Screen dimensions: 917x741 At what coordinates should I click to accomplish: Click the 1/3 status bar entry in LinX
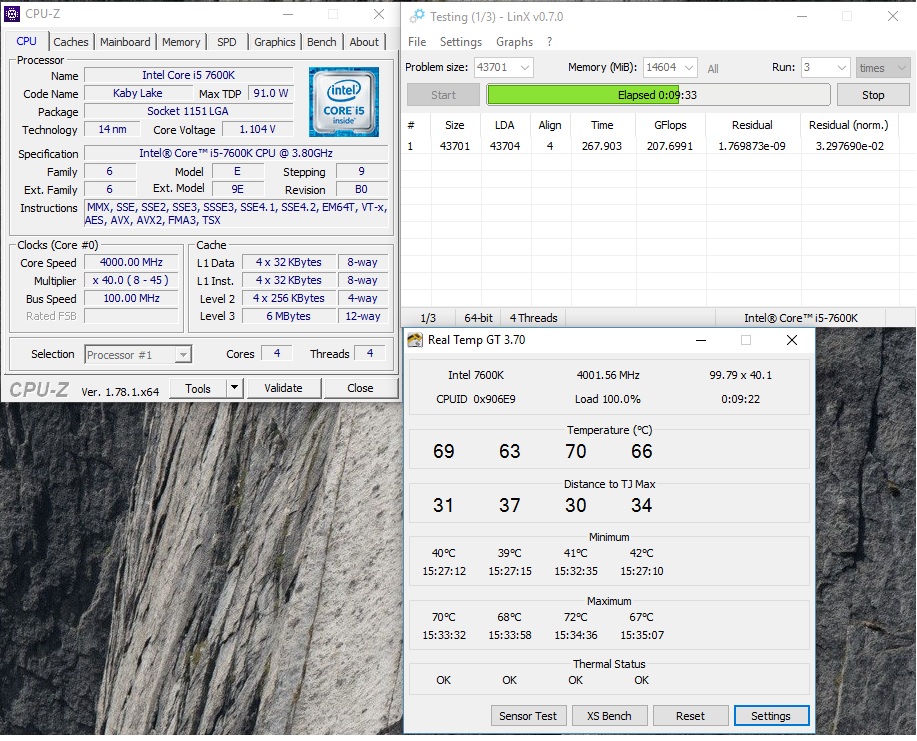point(428,318)
